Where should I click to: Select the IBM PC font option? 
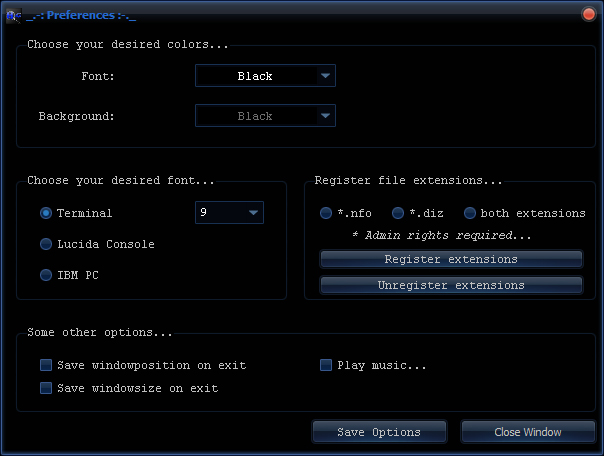click(x=46, y=275)
